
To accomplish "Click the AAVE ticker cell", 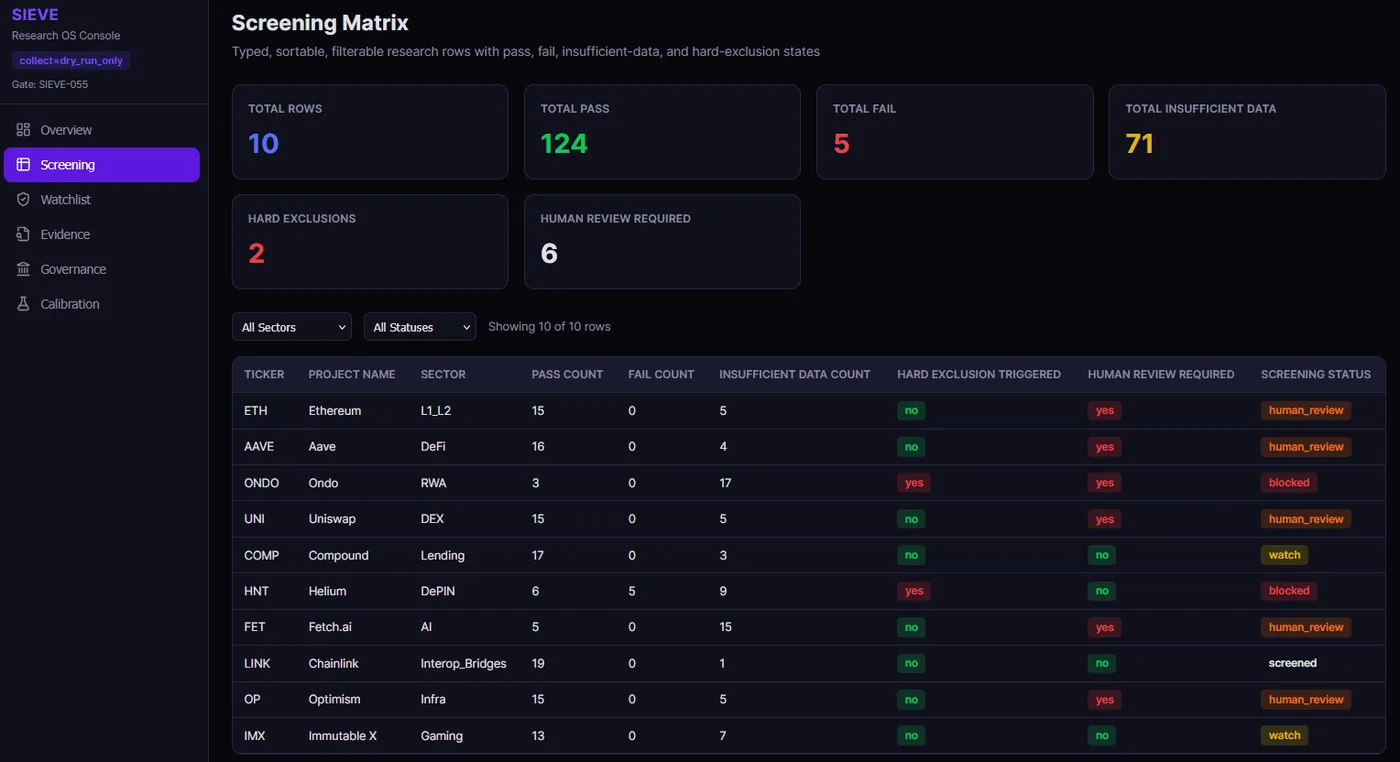I will [259, 447].
